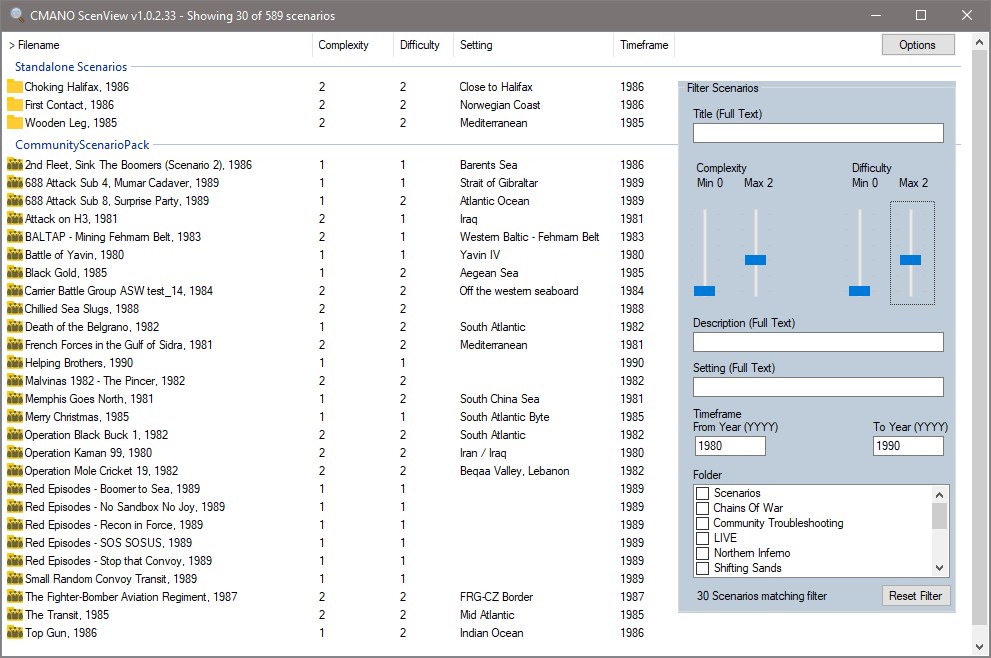Click the Difficulty Max slider handle
This screenshot has width=991, height=658.
coord(910,260)
